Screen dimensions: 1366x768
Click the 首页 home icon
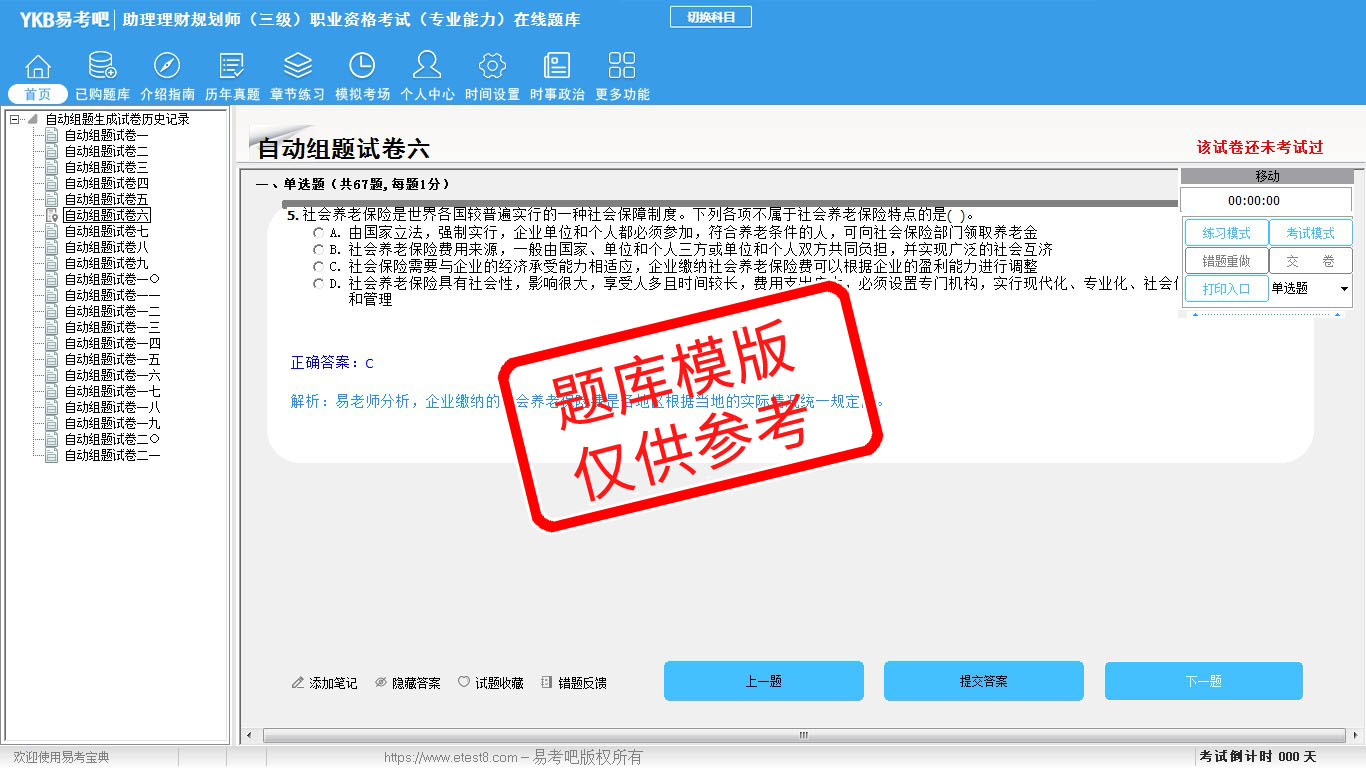point(38,67)
